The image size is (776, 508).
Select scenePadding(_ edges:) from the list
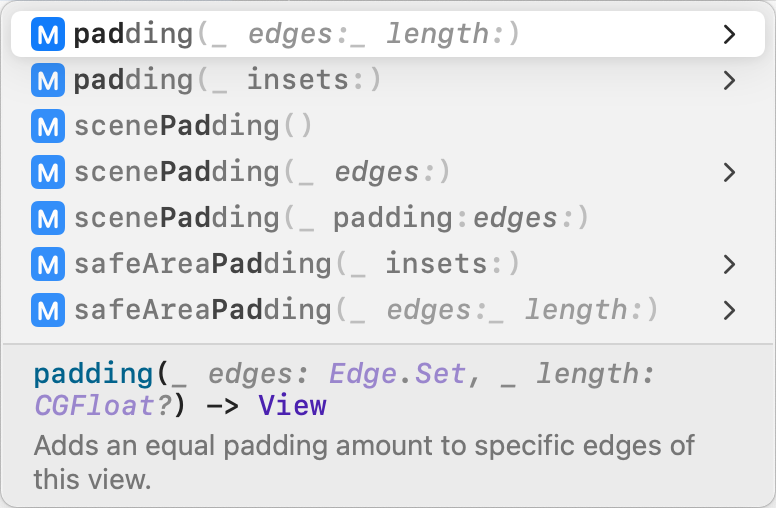pyautogui.click(x=262, y=172)
